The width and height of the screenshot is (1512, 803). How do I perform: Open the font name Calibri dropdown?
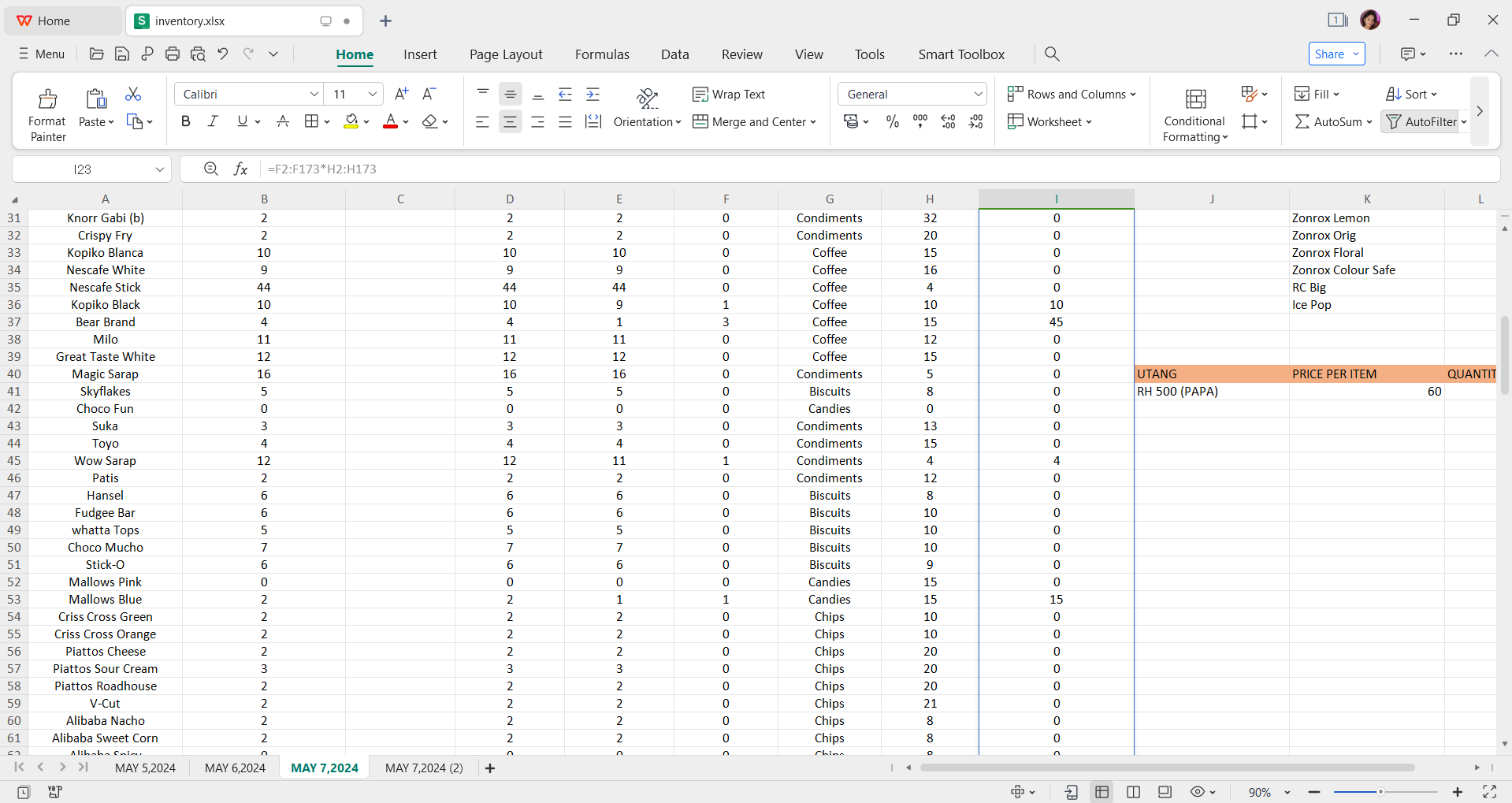tap(314, 94)
